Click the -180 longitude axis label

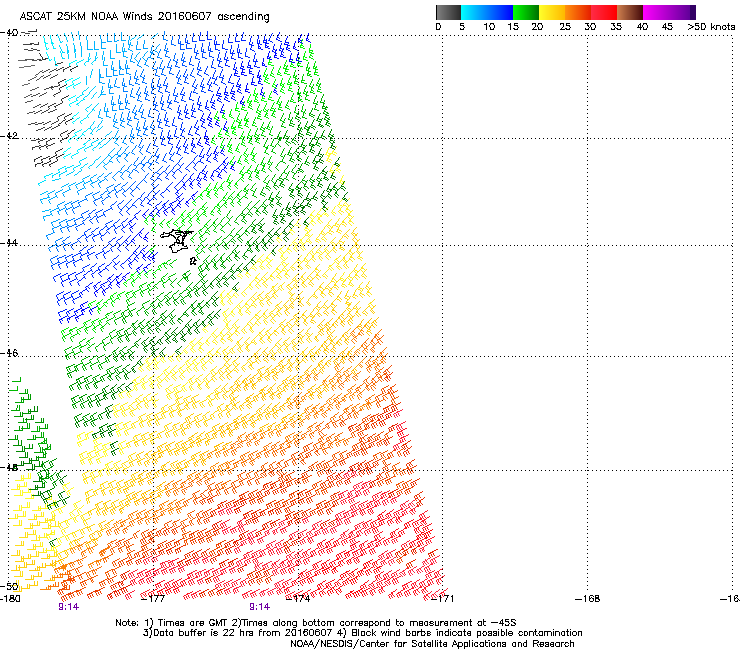coord(10,599)
